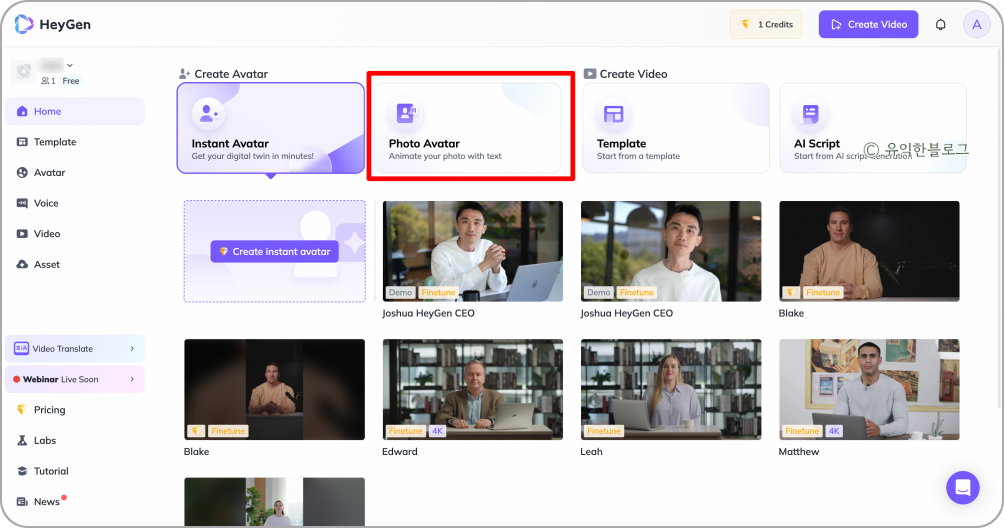Open the notifications bell
This screenshot has height=528, width=1004.
click(940, 24)
